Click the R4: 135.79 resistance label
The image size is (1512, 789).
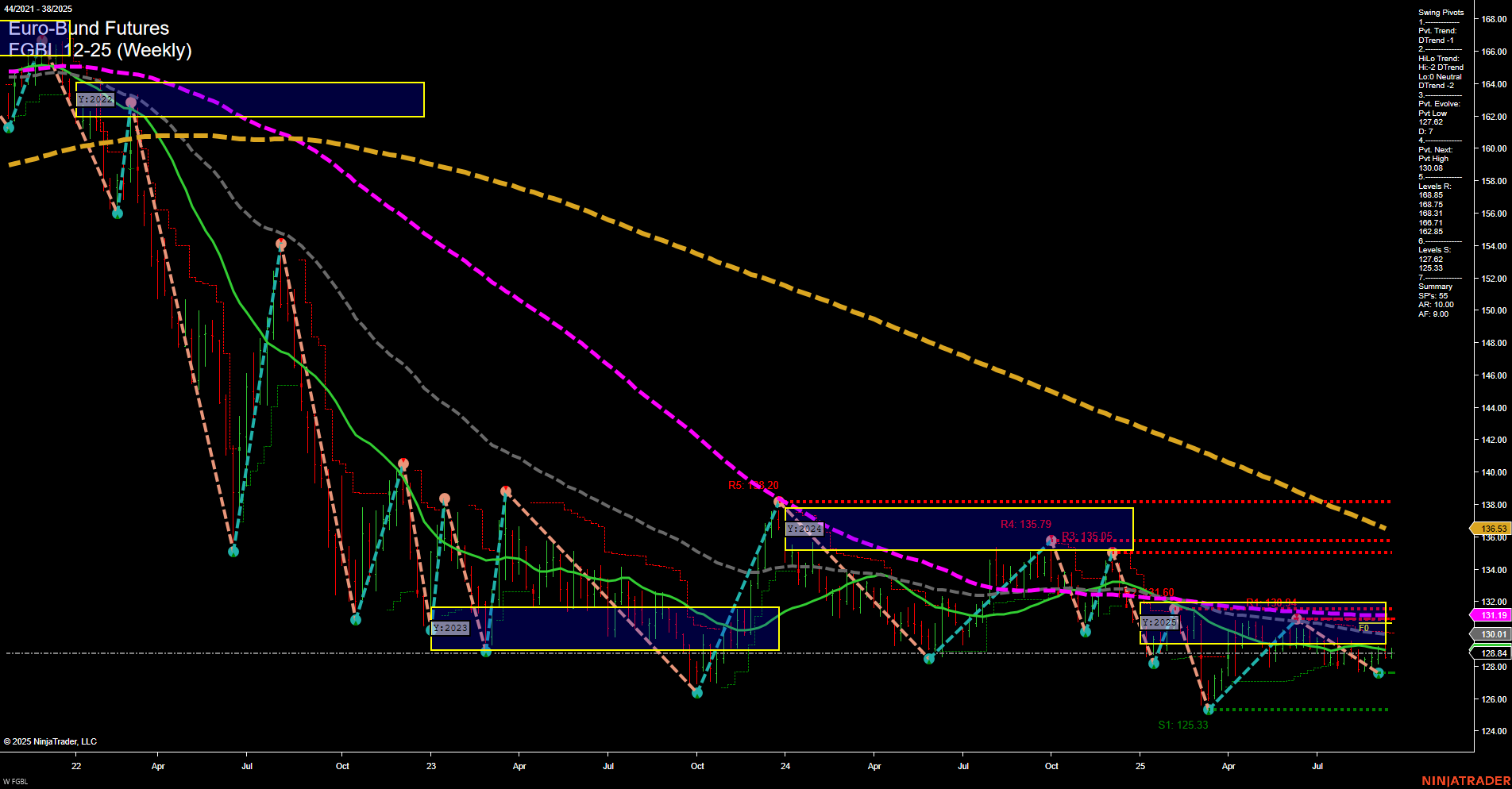(1026, 524)
